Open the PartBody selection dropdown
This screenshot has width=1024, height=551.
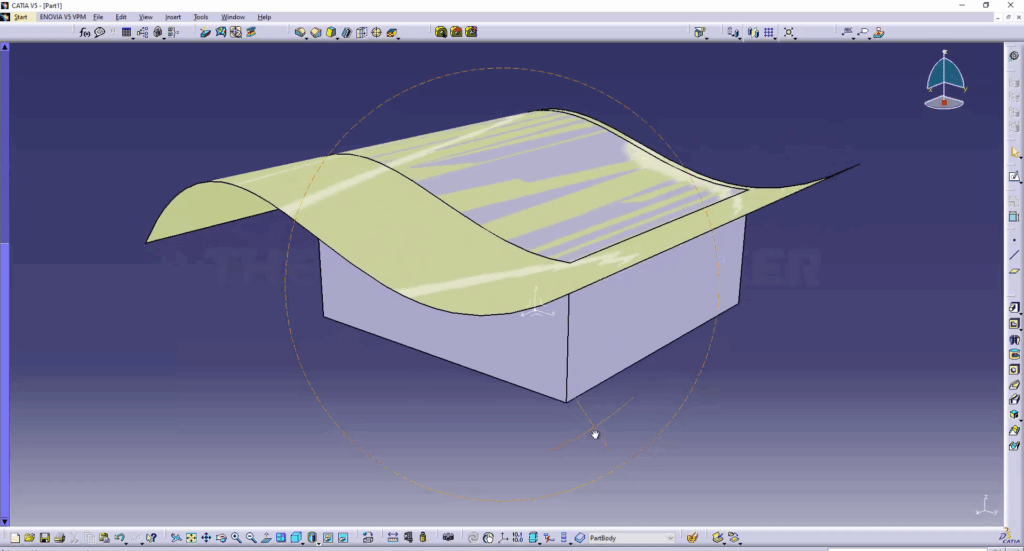[x=669, y=538]
